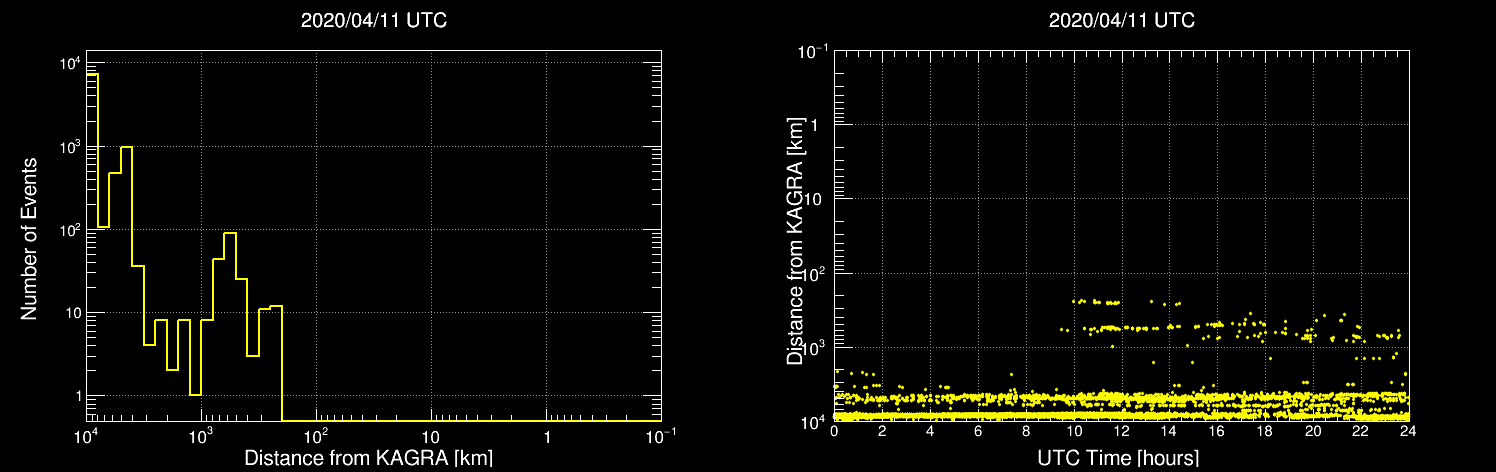Click the '20' tick on UTC Time axis
Screen dimensions: 1496x472
1313,433
